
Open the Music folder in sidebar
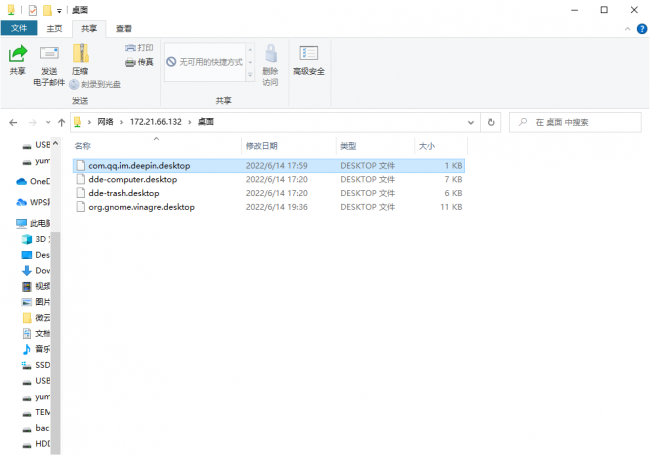(36, 349)
